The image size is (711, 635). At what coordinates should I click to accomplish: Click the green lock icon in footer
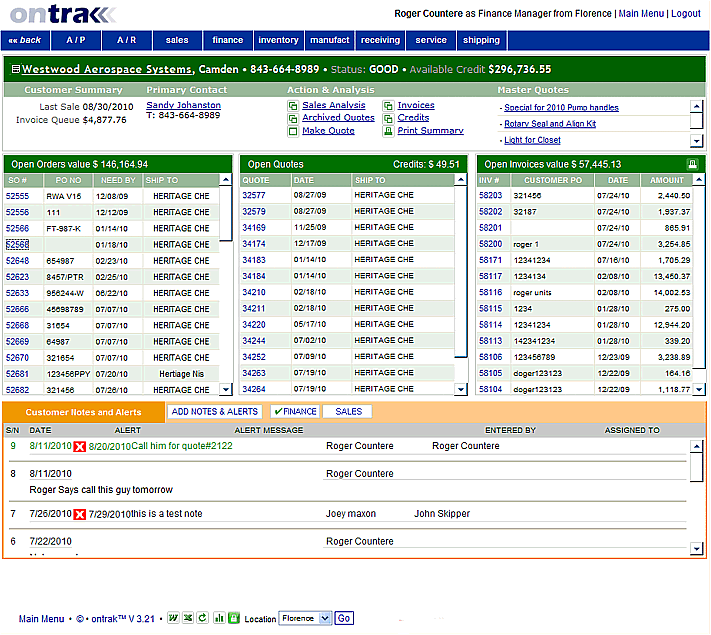click(234, 618)
